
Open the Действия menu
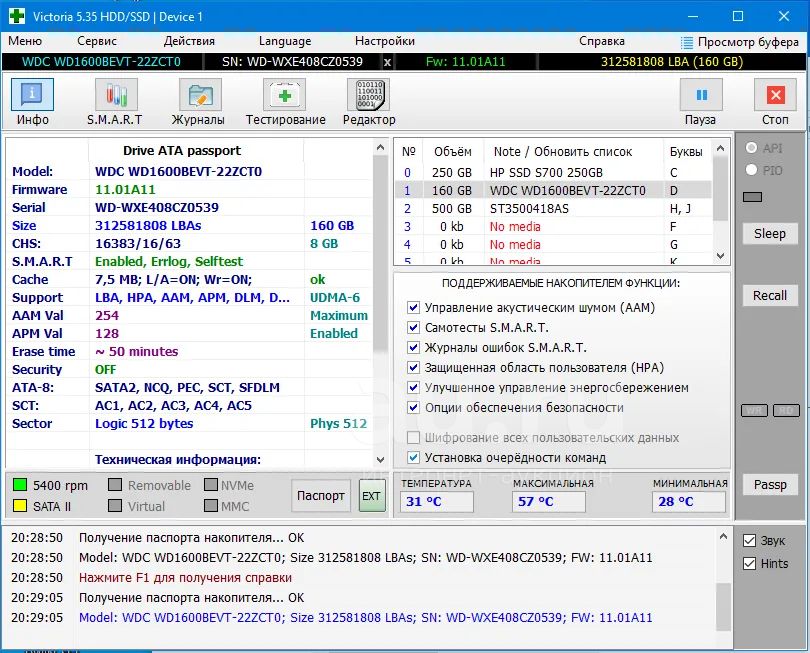pyautogui.click(x=189, y=41)
